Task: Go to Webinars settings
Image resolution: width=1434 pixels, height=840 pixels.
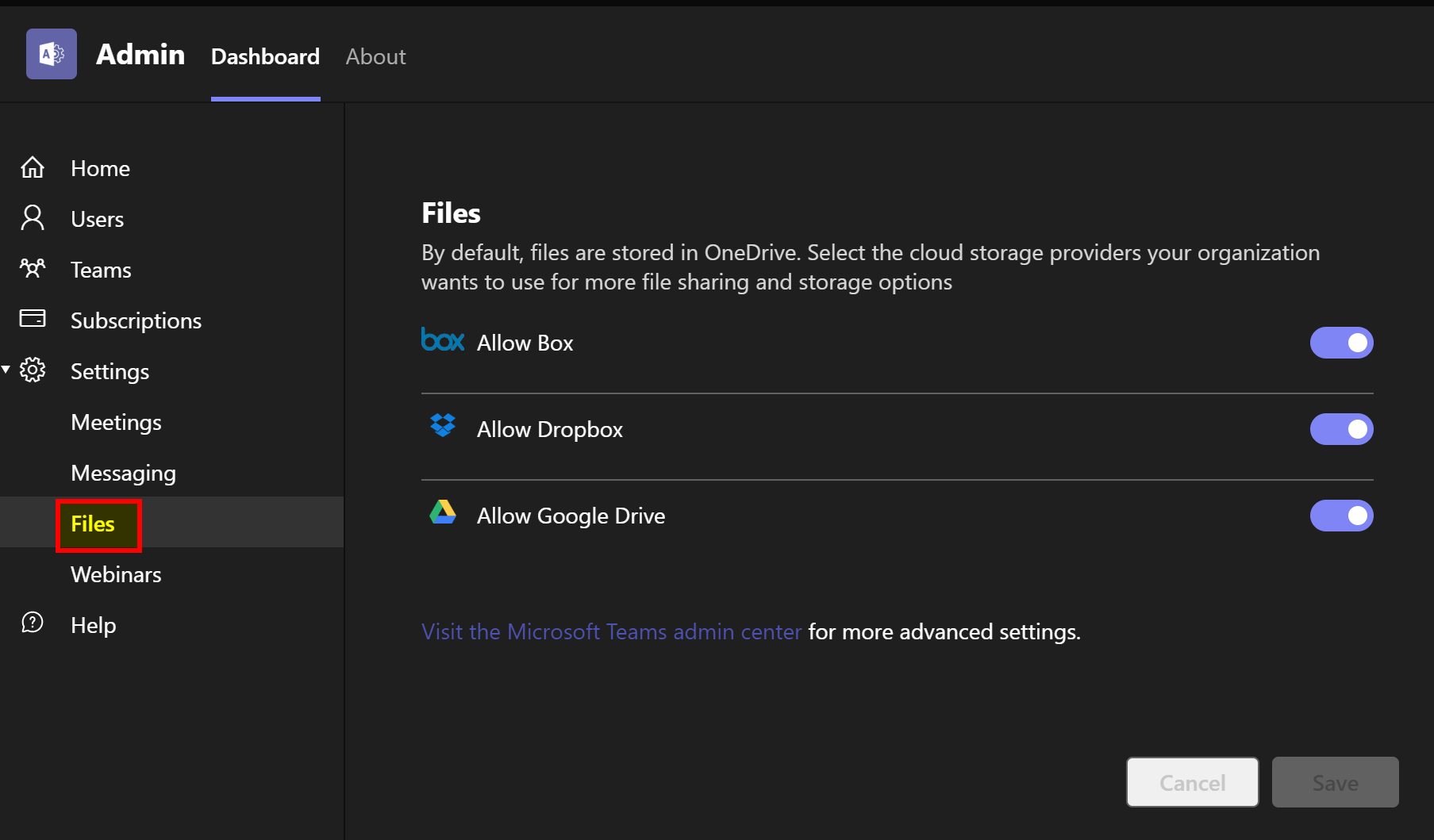Action: pyautogui.click(x=116, y=574)
